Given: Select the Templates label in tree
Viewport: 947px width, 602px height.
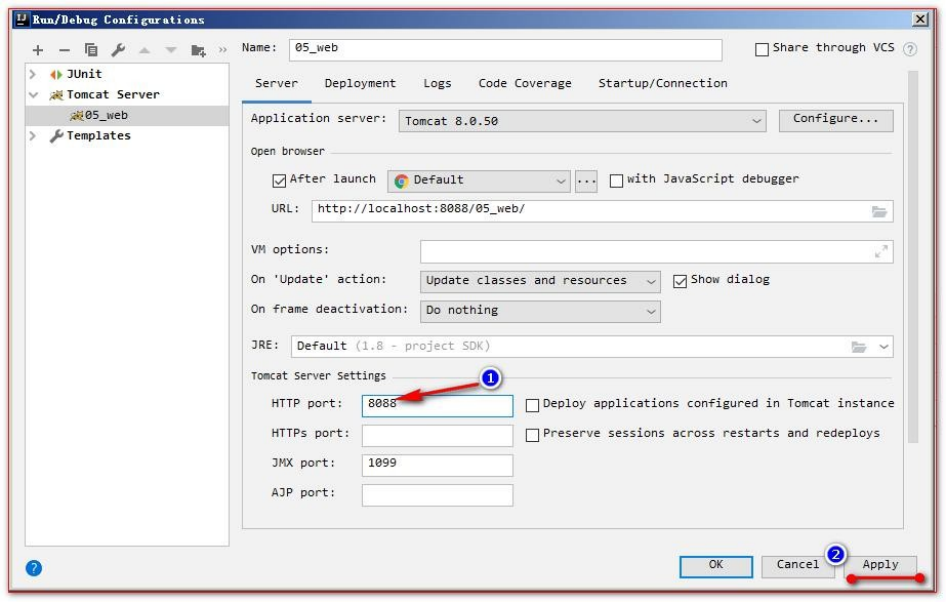Looking at the screenshot, I should 98,136.
